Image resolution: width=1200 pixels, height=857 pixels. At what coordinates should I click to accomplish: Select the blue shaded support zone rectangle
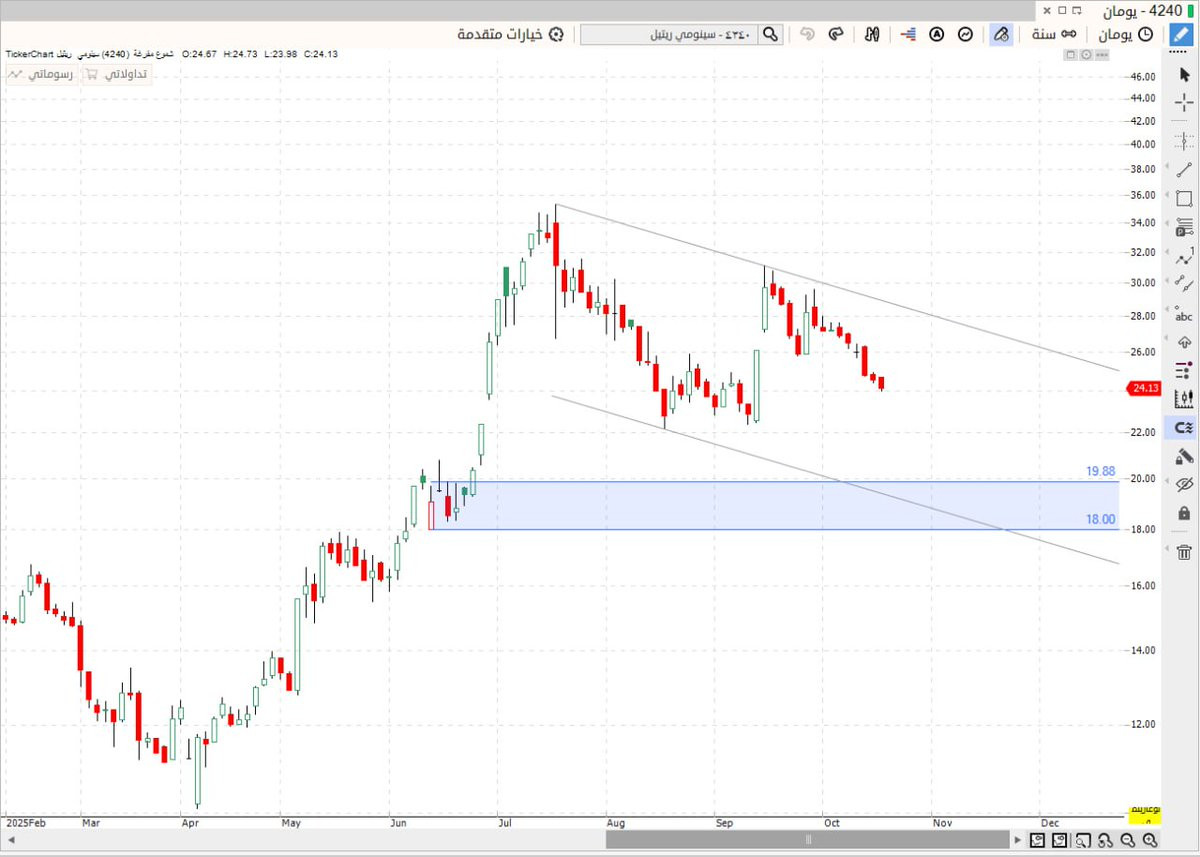click(x=776, y=505)
